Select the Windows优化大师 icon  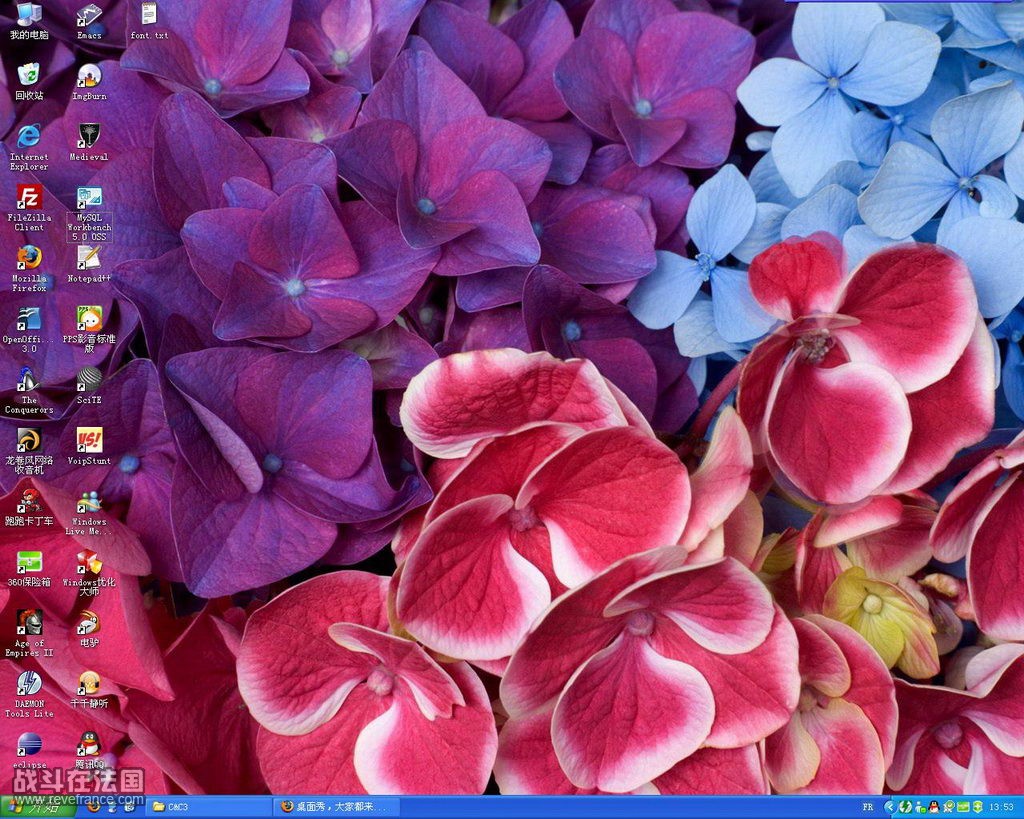[x=89, y=572]
